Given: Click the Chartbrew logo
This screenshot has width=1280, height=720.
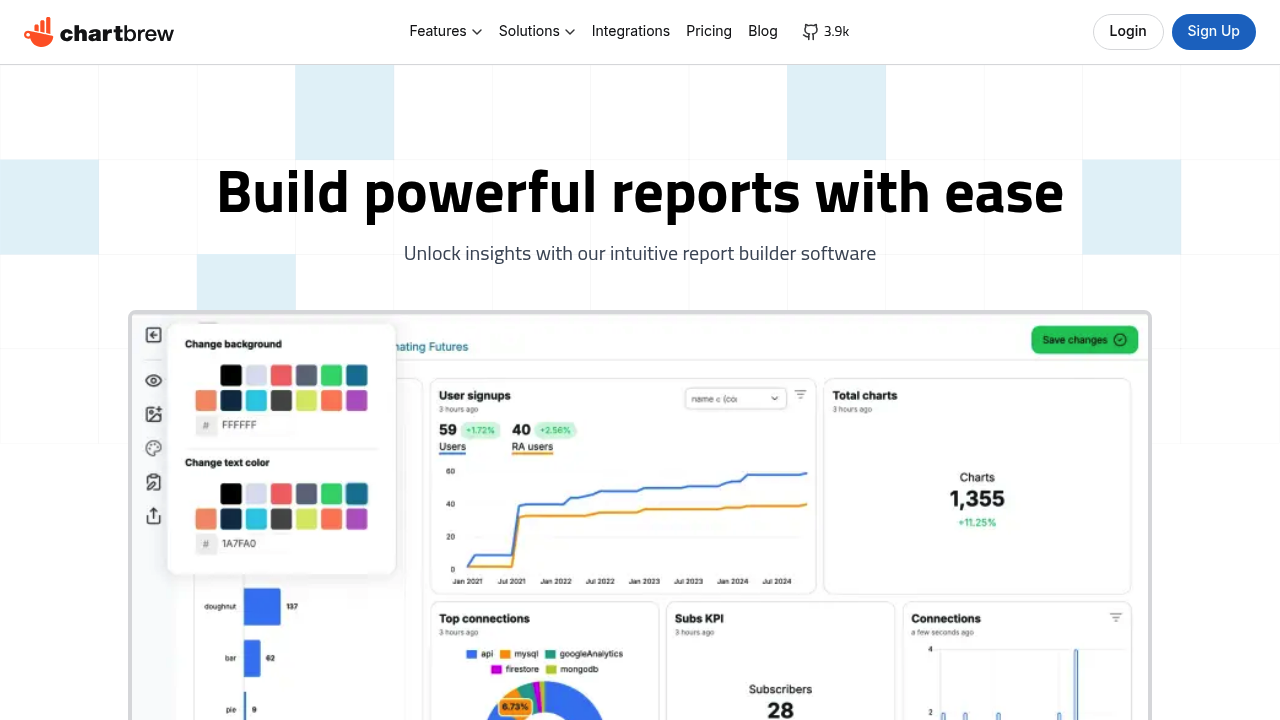Looking at the screenshot, I should coord(99,32).
